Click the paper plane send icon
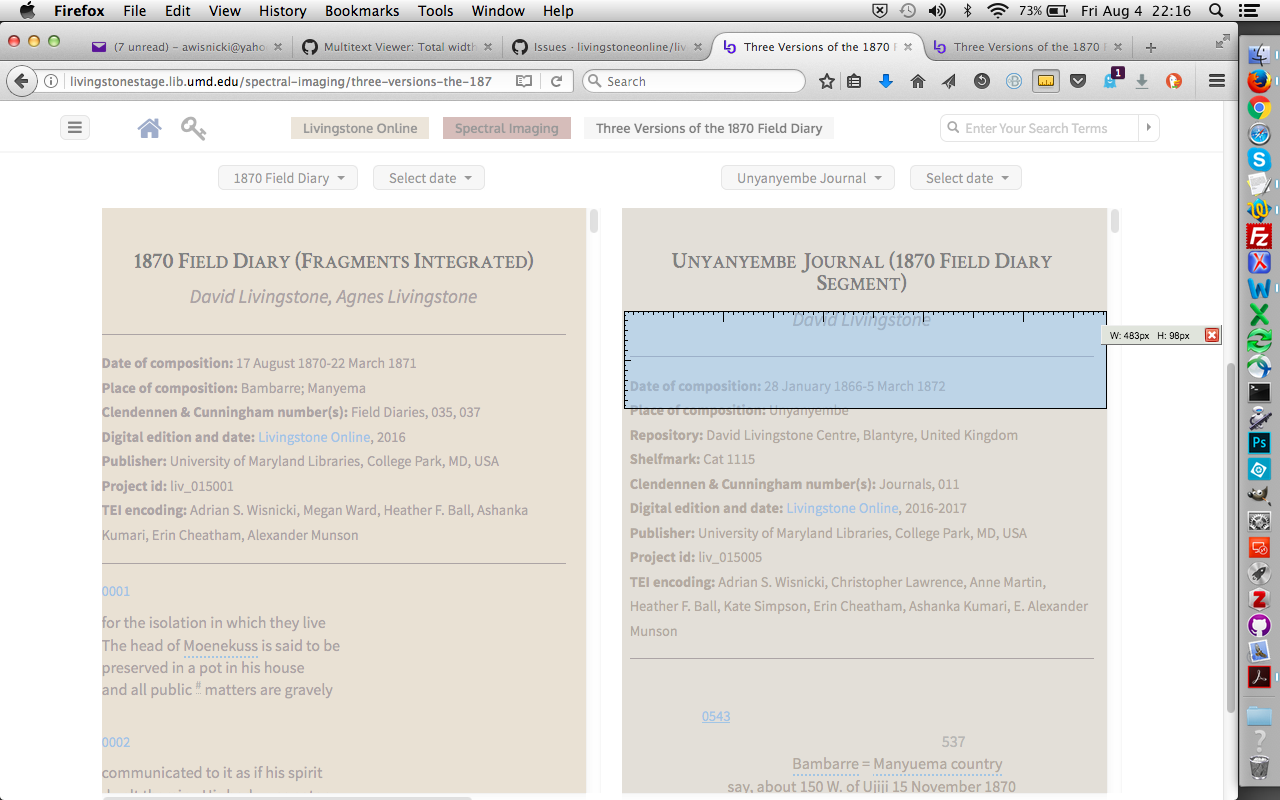Image resolution: width=1280 pixels, height=800 pixels. tap(949, 82)
